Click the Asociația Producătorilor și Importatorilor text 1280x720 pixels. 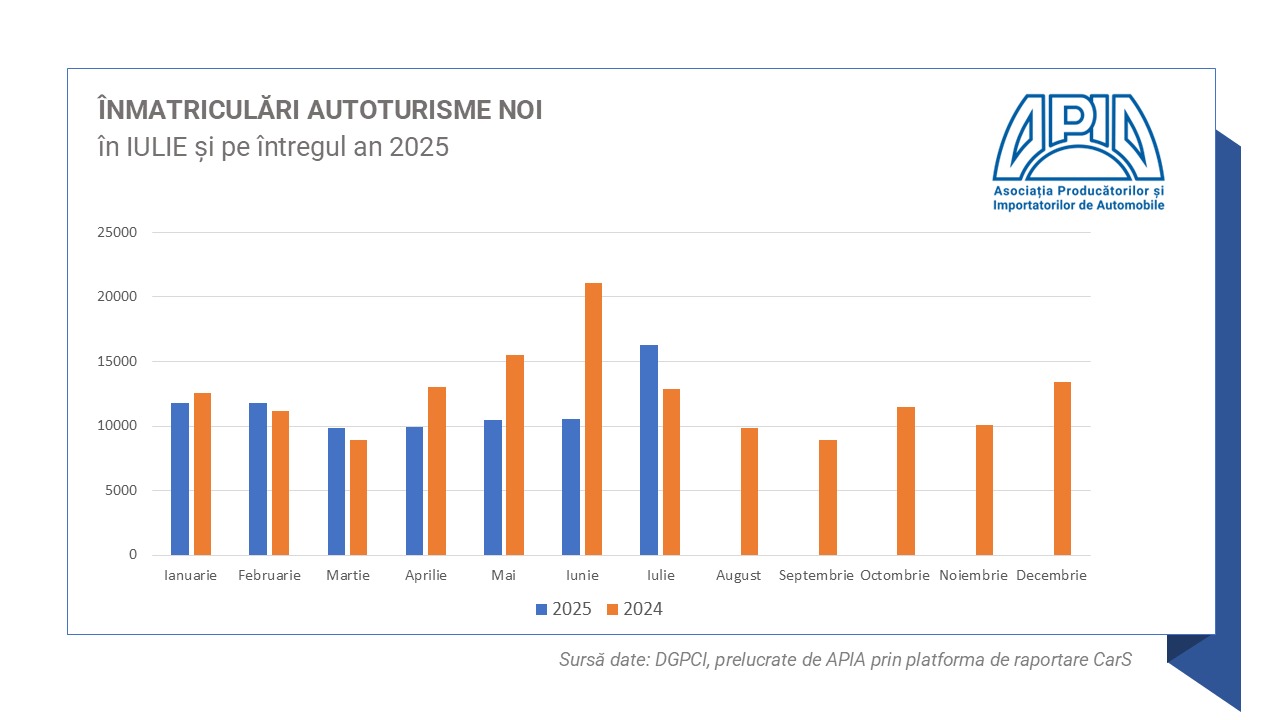[1078, 198]
